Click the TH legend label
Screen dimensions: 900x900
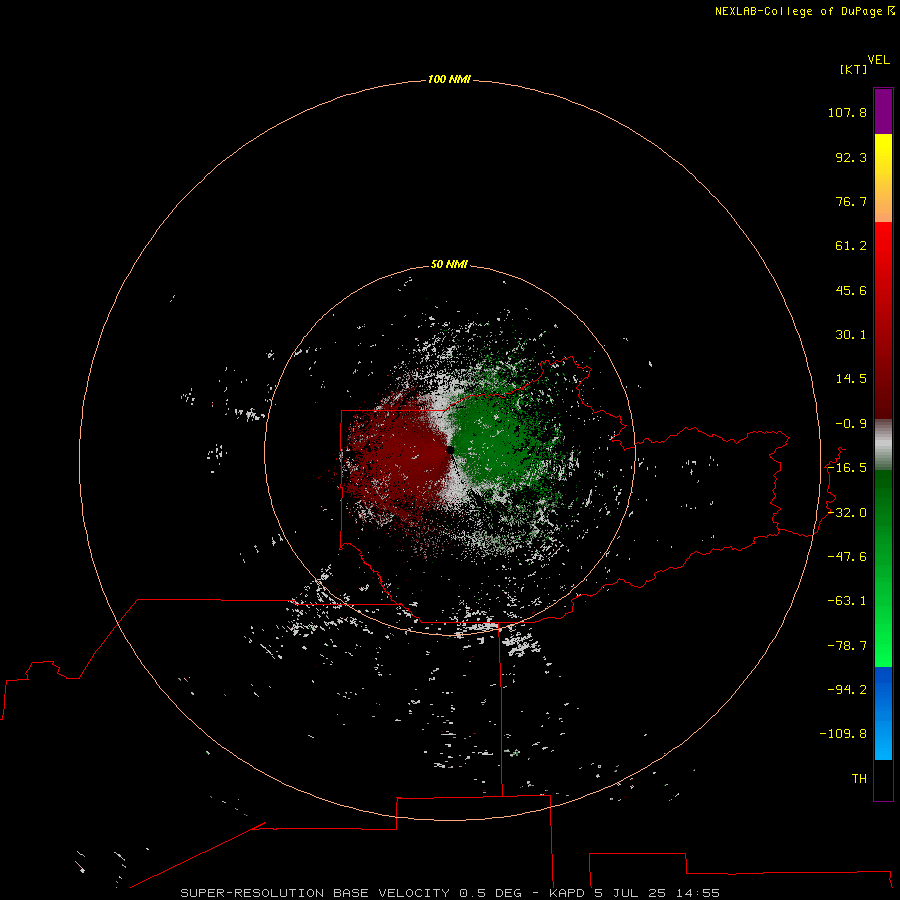click(x=859, y=779)
